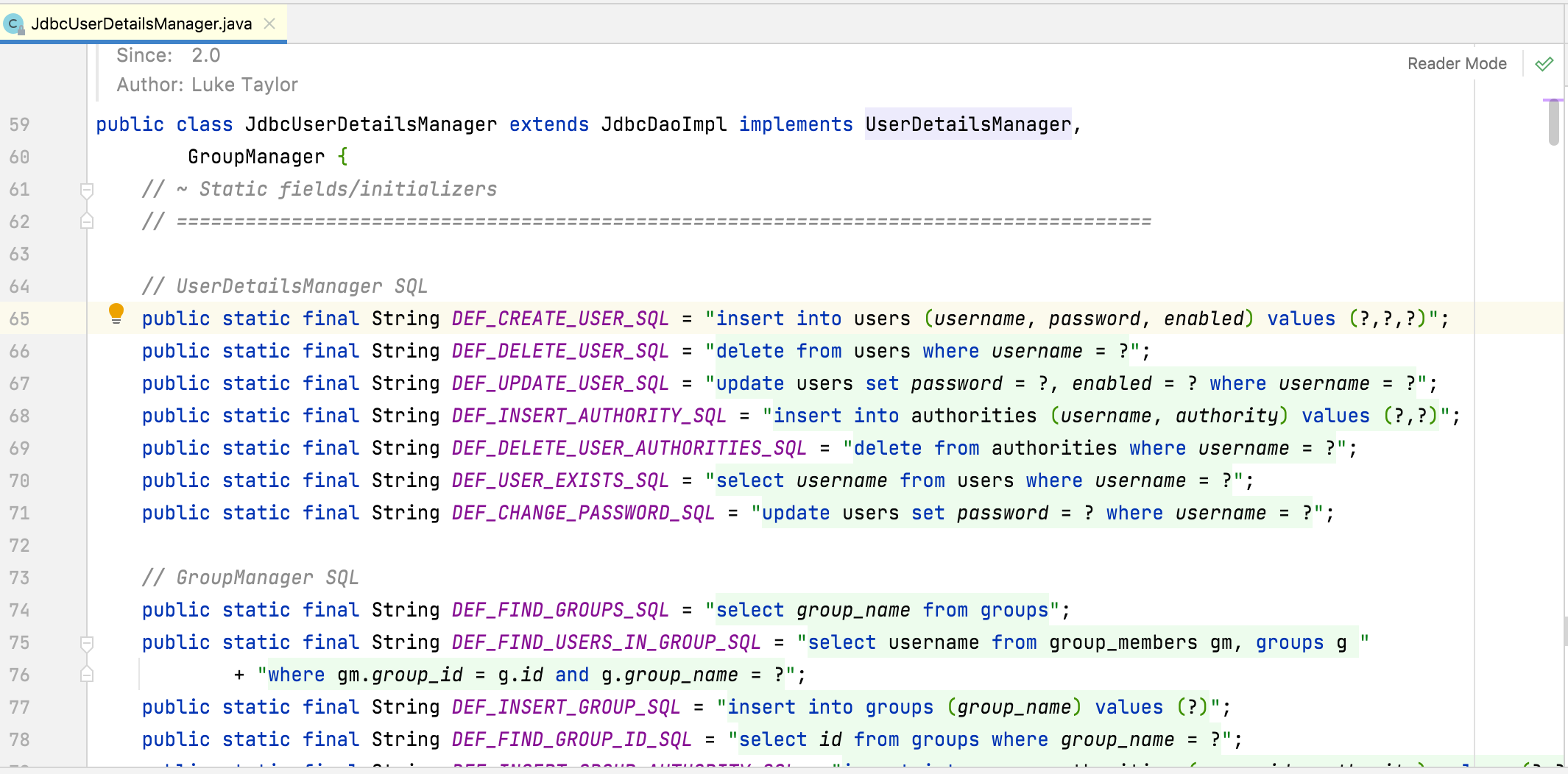This screenshot has width=1568, height=774.
Task: Click DEF_CREATE_USER_SQL constant name
Action: (x=559, y=319)
